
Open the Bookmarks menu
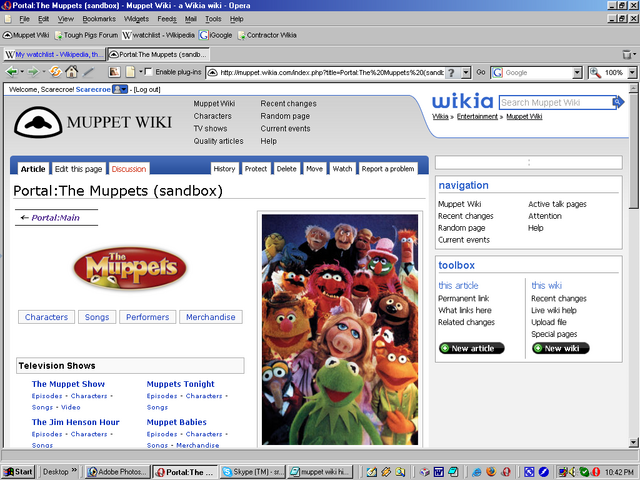99,19
